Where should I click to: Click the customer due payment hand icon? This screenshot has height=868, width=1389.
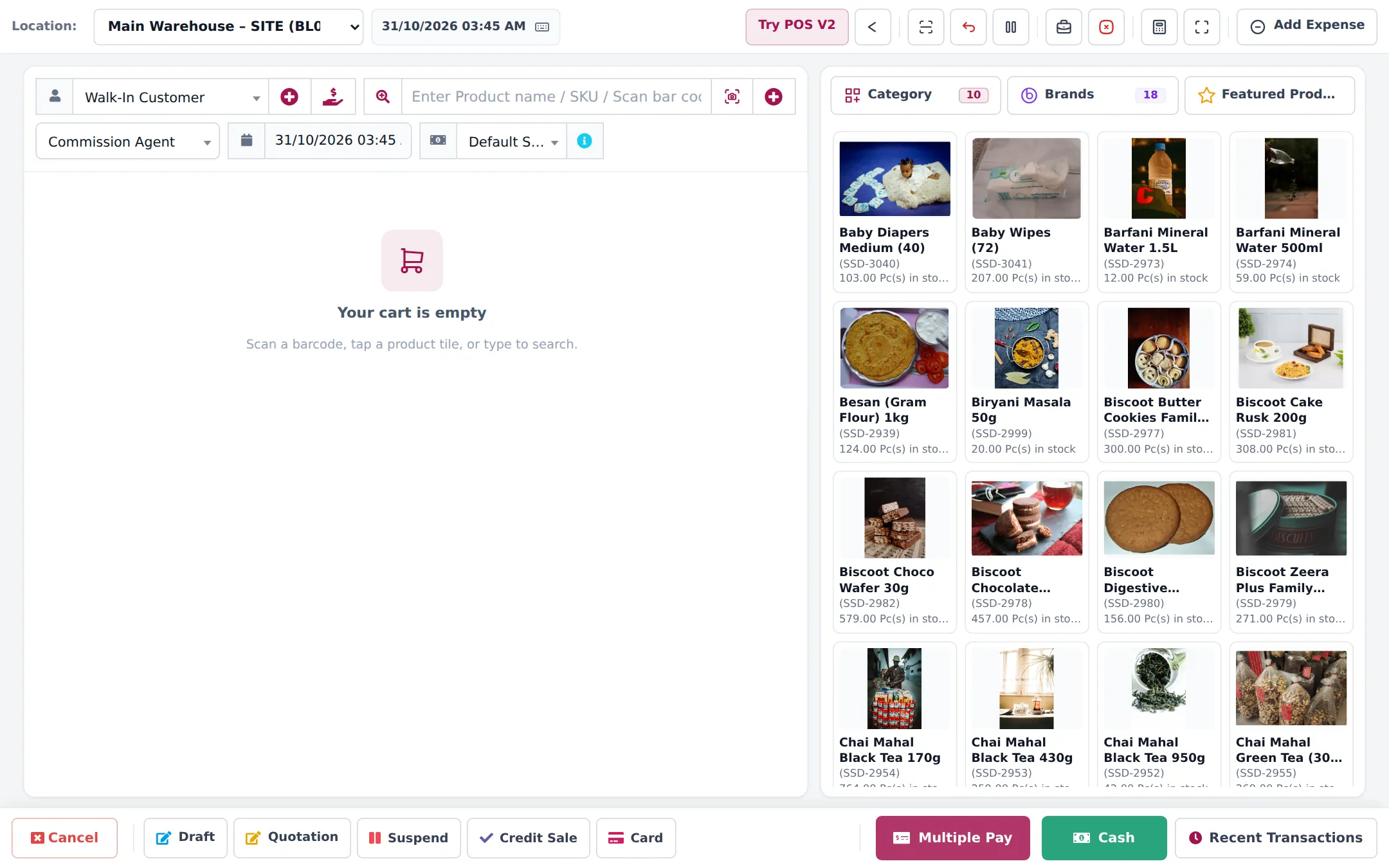(333, 97)
